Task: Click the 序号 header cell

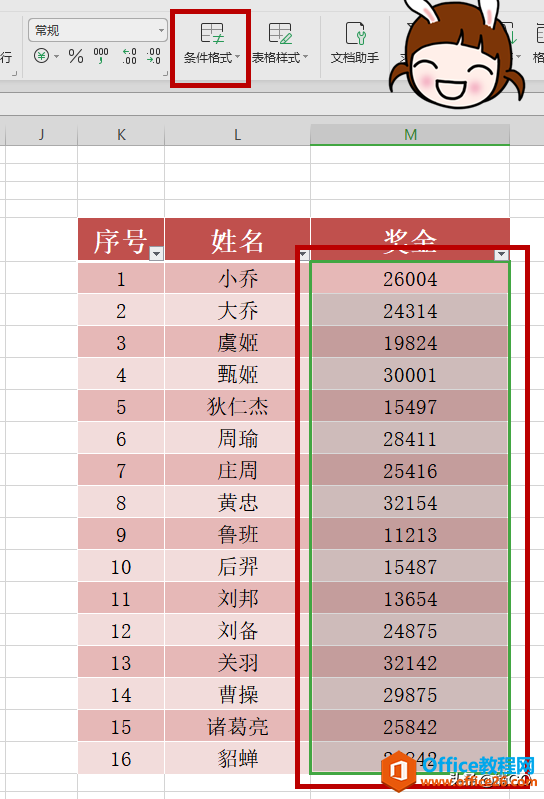Action: [x=121, y=239]
